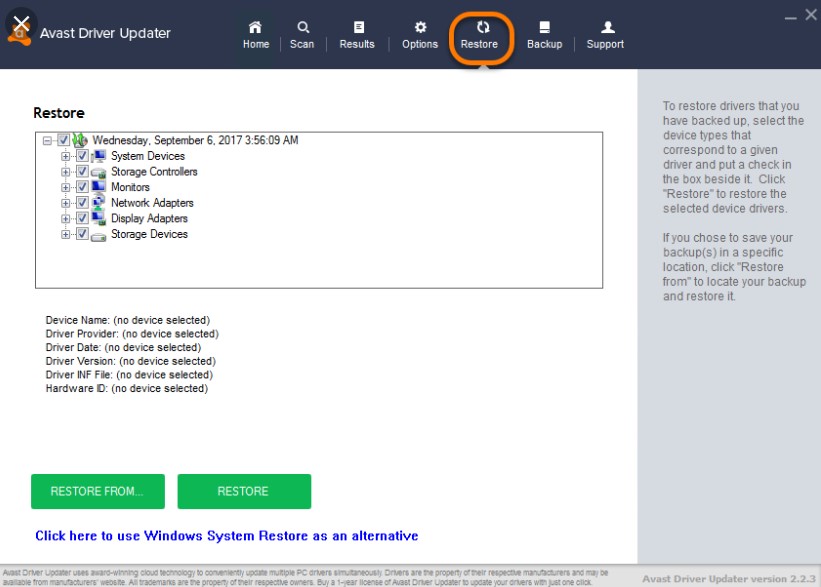Viewport: 821px width, 587px height.
Task: Open Windows System Restore alternative link
Action: (x=227, y=536)
